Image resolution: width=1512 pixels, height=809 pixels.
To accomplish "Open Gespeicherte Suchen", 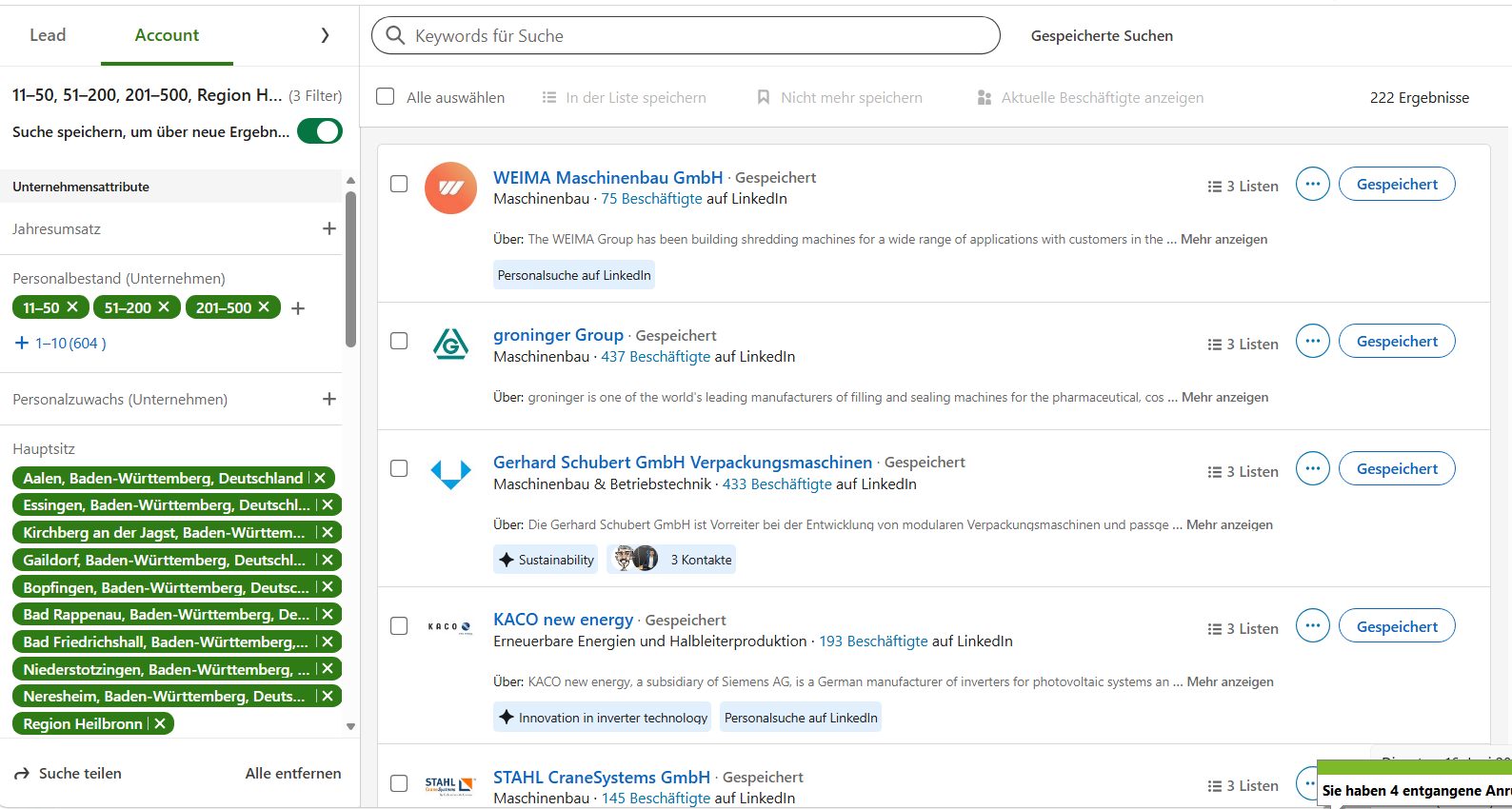I will (1102, 35).
